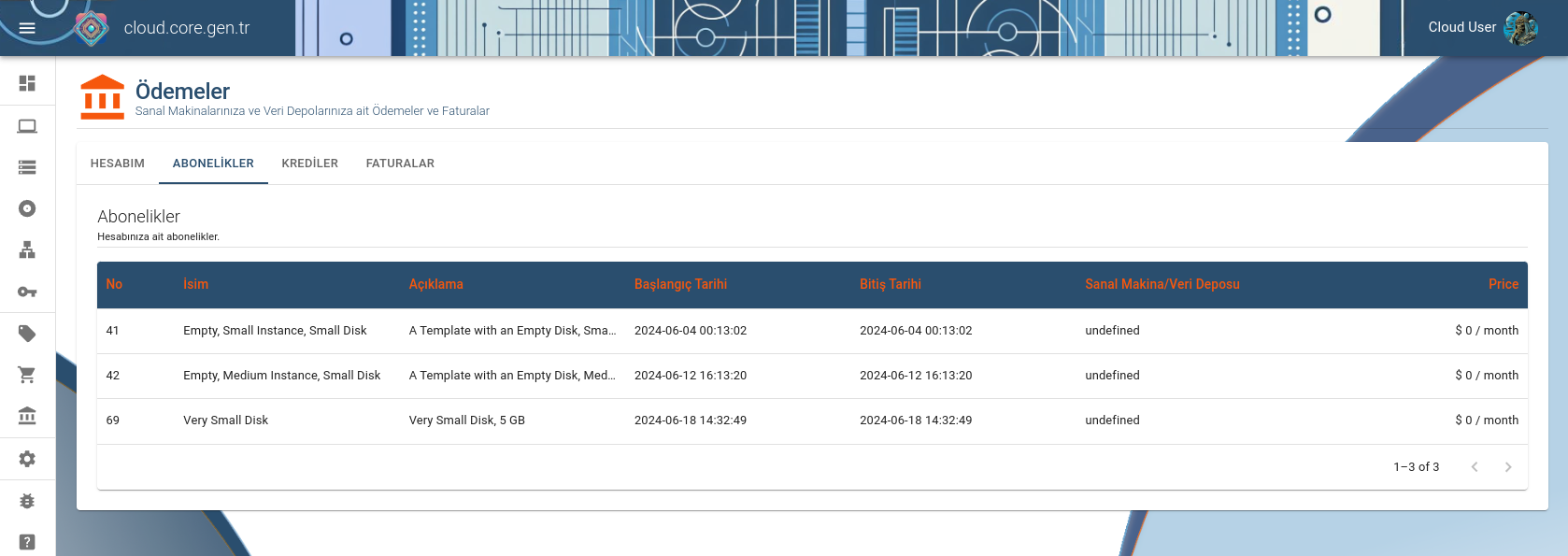Open the virtual machines laptop icon
Viewport: 1568px width, 556px height.
tap(27, 126)
